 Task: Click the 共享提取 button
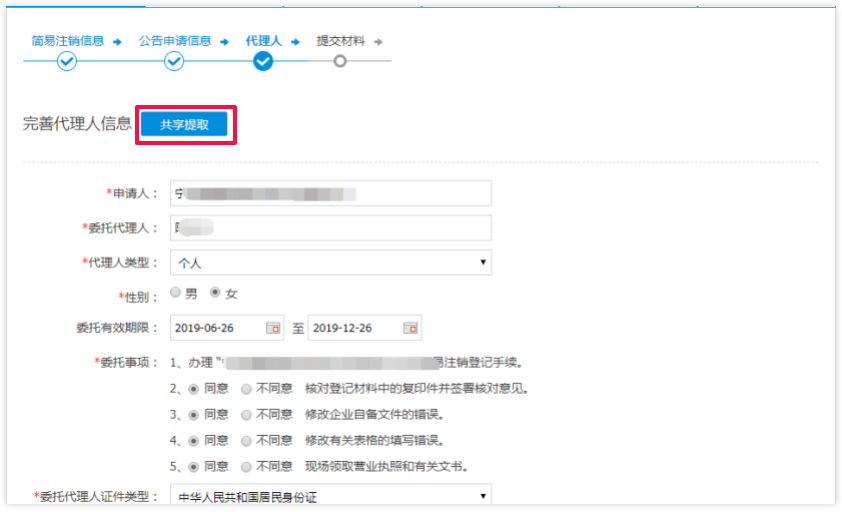tap(184, 124)
